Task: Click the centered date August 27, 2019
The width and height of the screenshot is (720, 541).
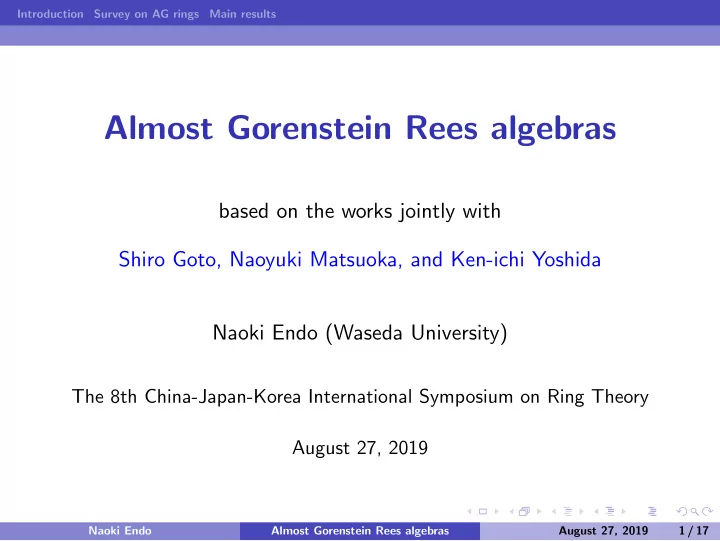Action: pos(360,448)
